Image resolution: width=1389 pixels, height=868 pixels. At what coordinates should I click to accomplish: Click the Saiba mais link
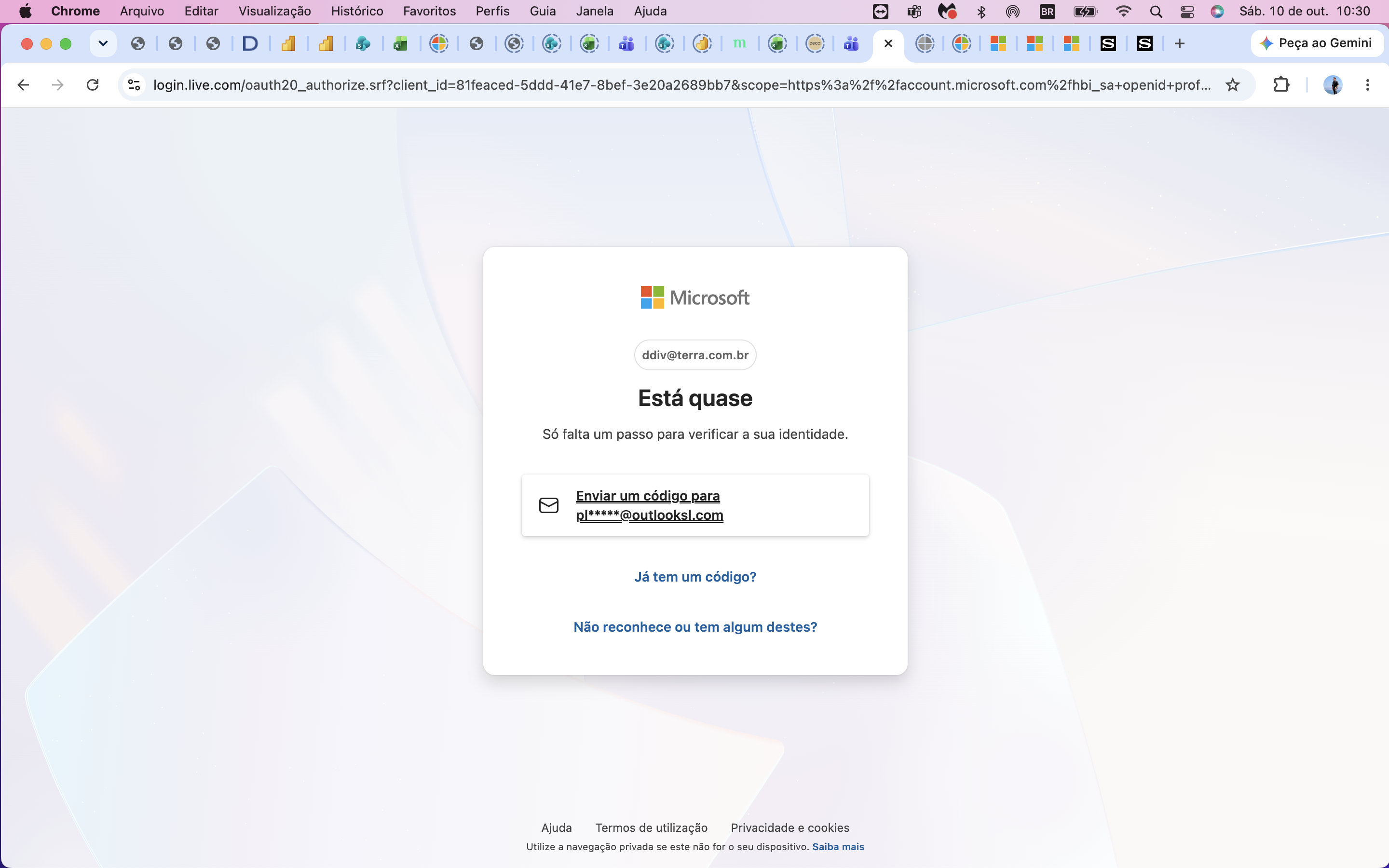pyautogui.click(x=838, y=847)
